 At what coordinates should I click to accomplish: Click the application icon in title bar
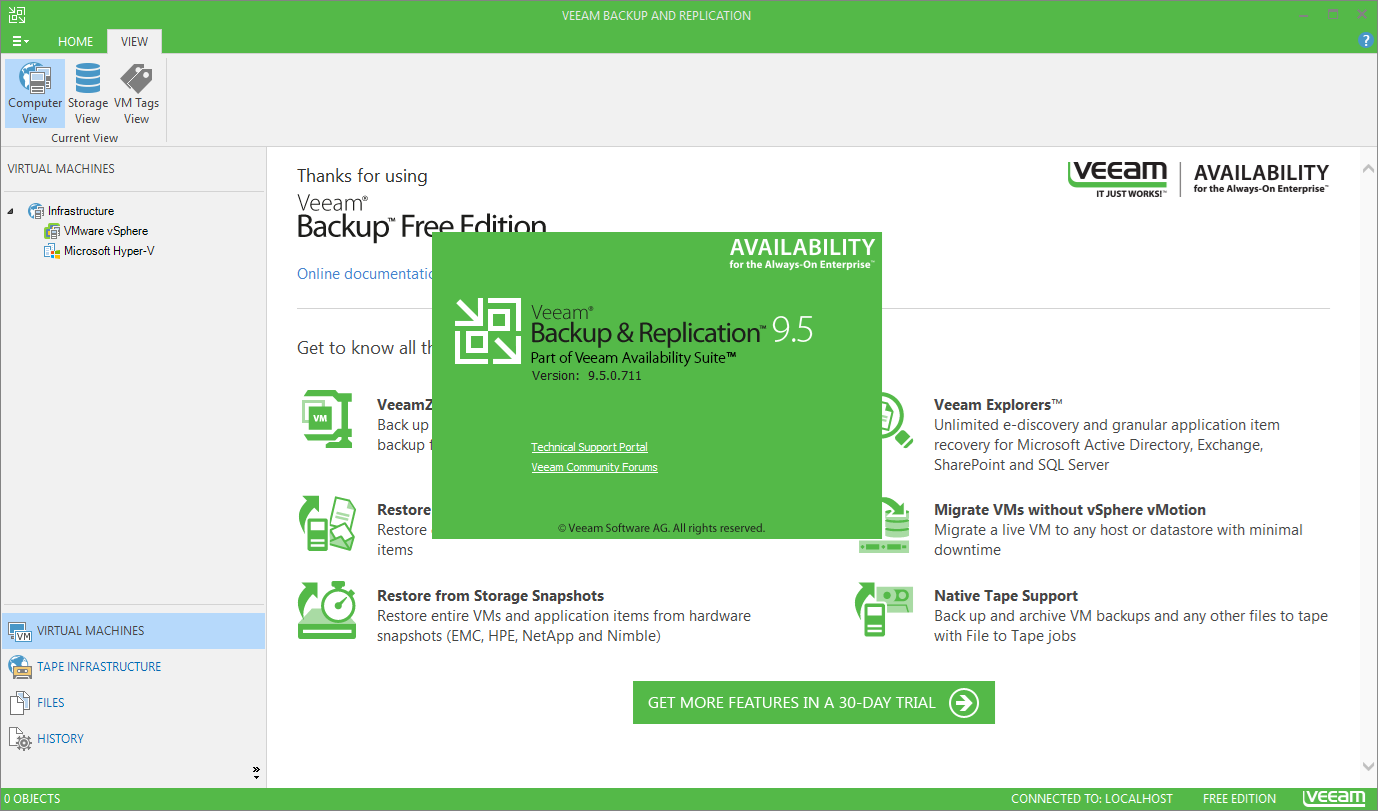[16, 15]
